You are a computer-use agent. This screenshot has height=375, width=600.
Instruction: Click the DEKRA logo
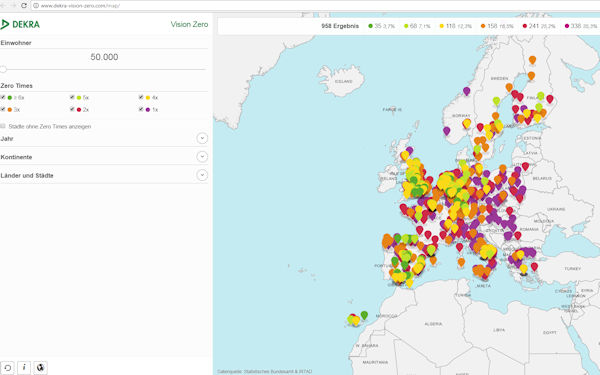(20, 24)
